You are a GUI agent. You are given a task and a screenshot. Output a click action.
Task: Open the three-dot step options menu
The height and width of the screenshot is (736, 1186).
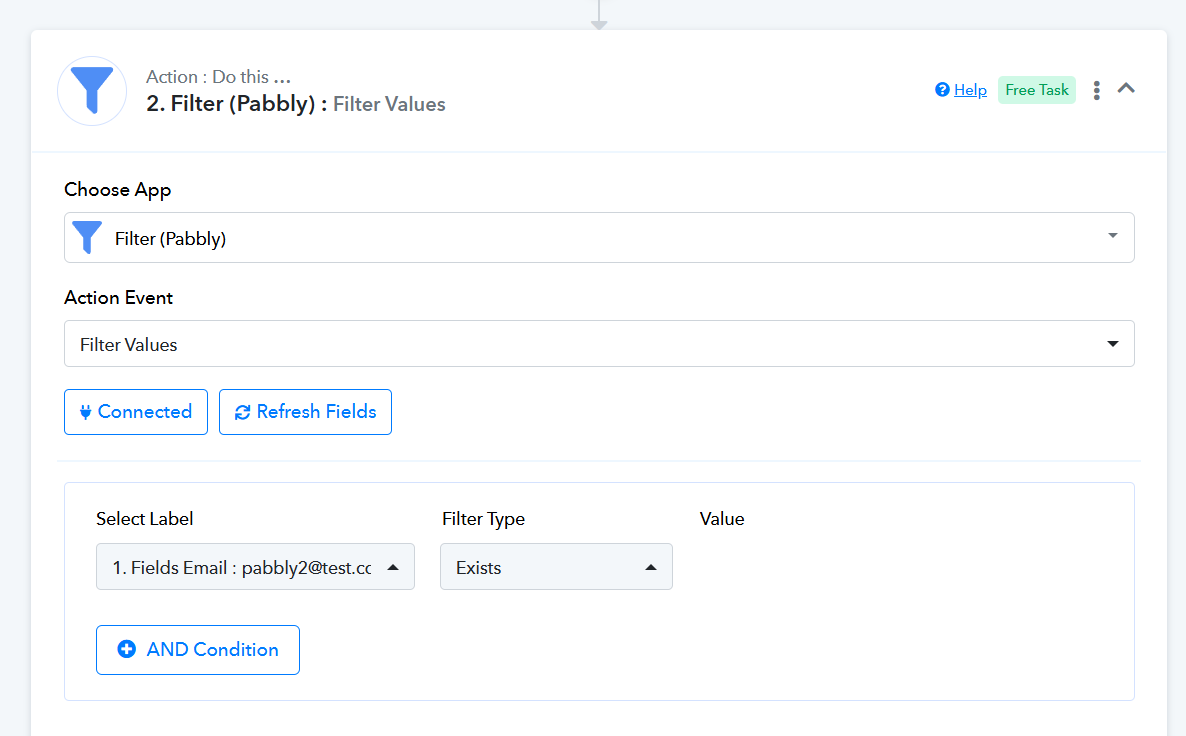pos(1097,90)
